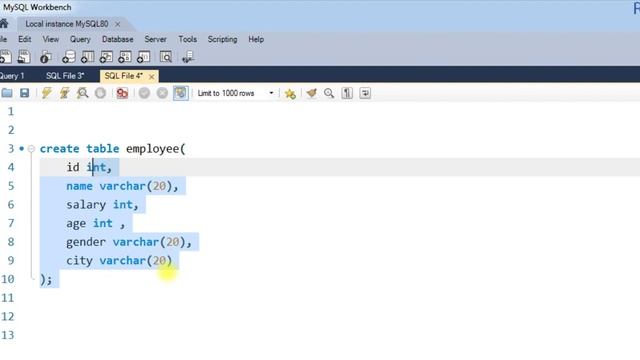Open the home screen tab icon
Image resolution: width=640 pixels, height=360 pixels.
[x=4, y=24]
